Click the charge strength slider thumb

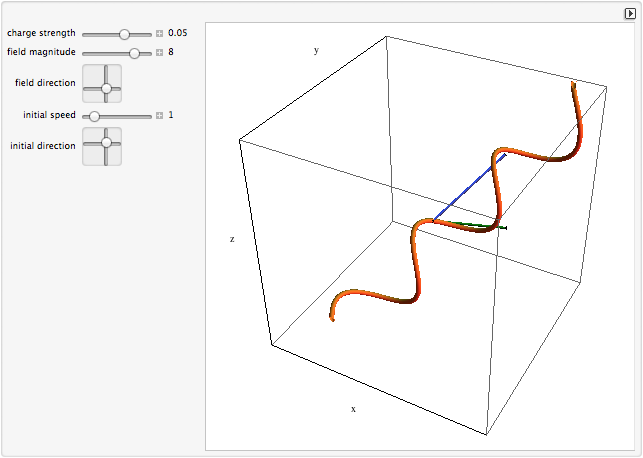tap(124, 34)
